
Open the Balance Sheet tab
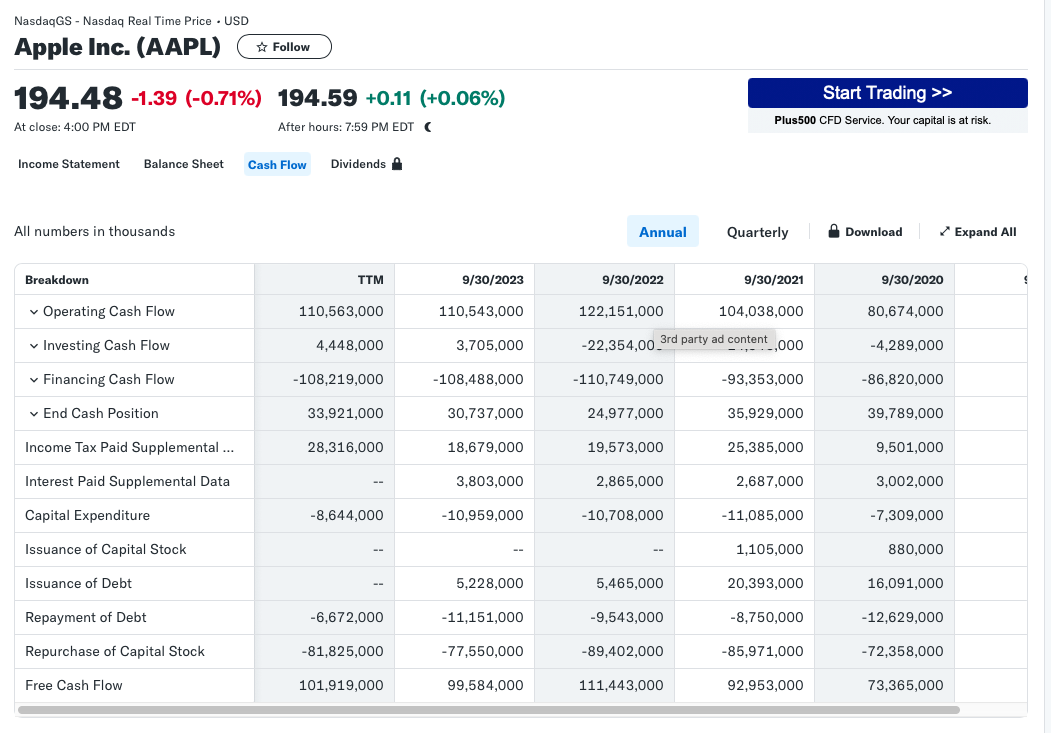[x=183, y=164]
